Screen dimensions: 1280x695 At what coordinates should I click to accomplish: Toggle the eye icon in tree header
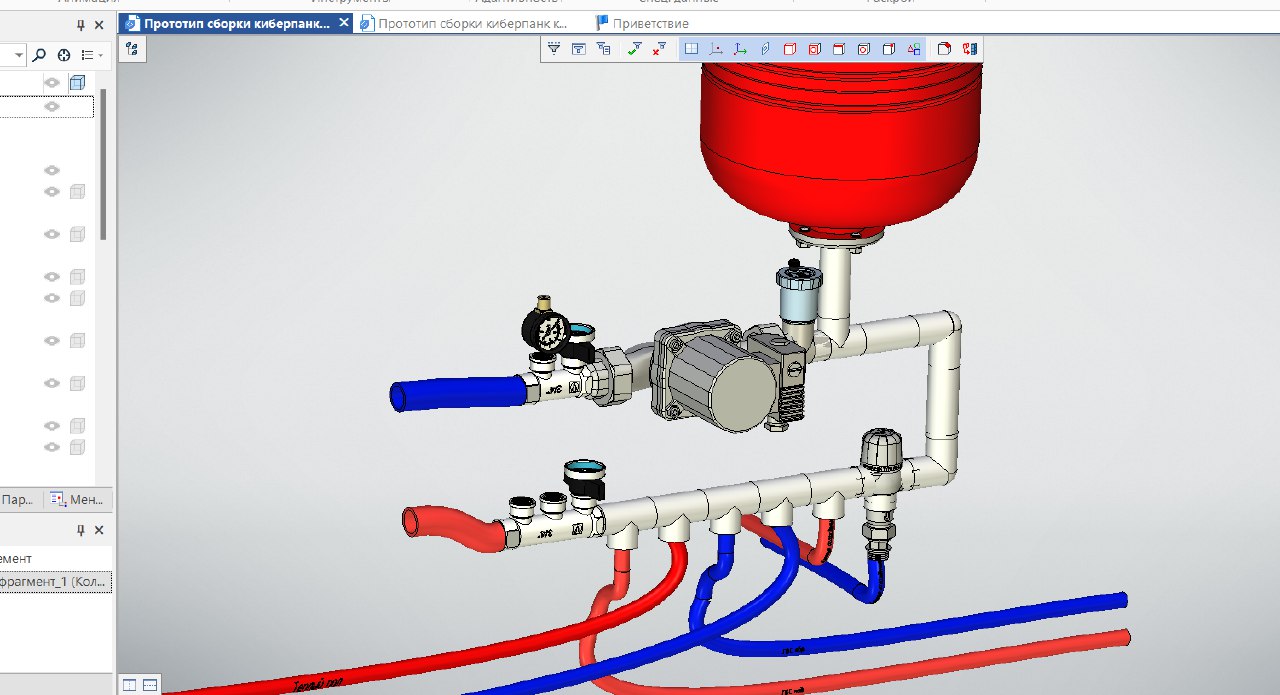click(52, 82)
